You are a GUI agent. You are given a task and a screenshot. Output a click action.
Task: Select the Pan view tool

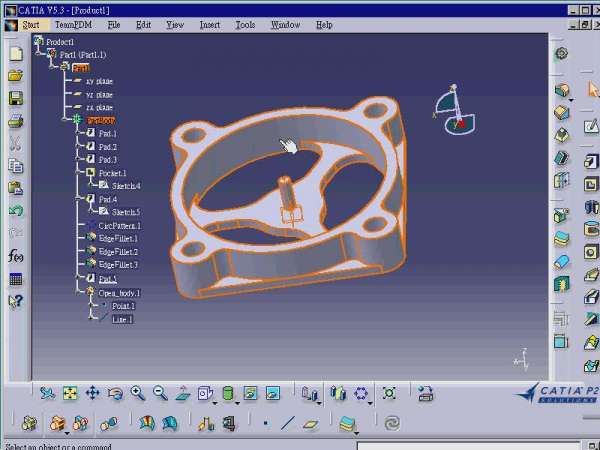[93, 393]
